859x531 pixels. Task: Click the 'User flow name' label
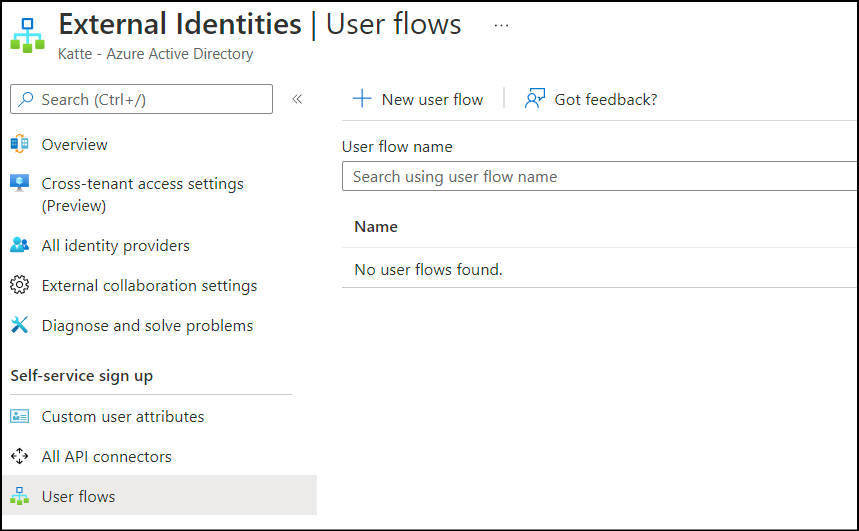coord(397,147)
